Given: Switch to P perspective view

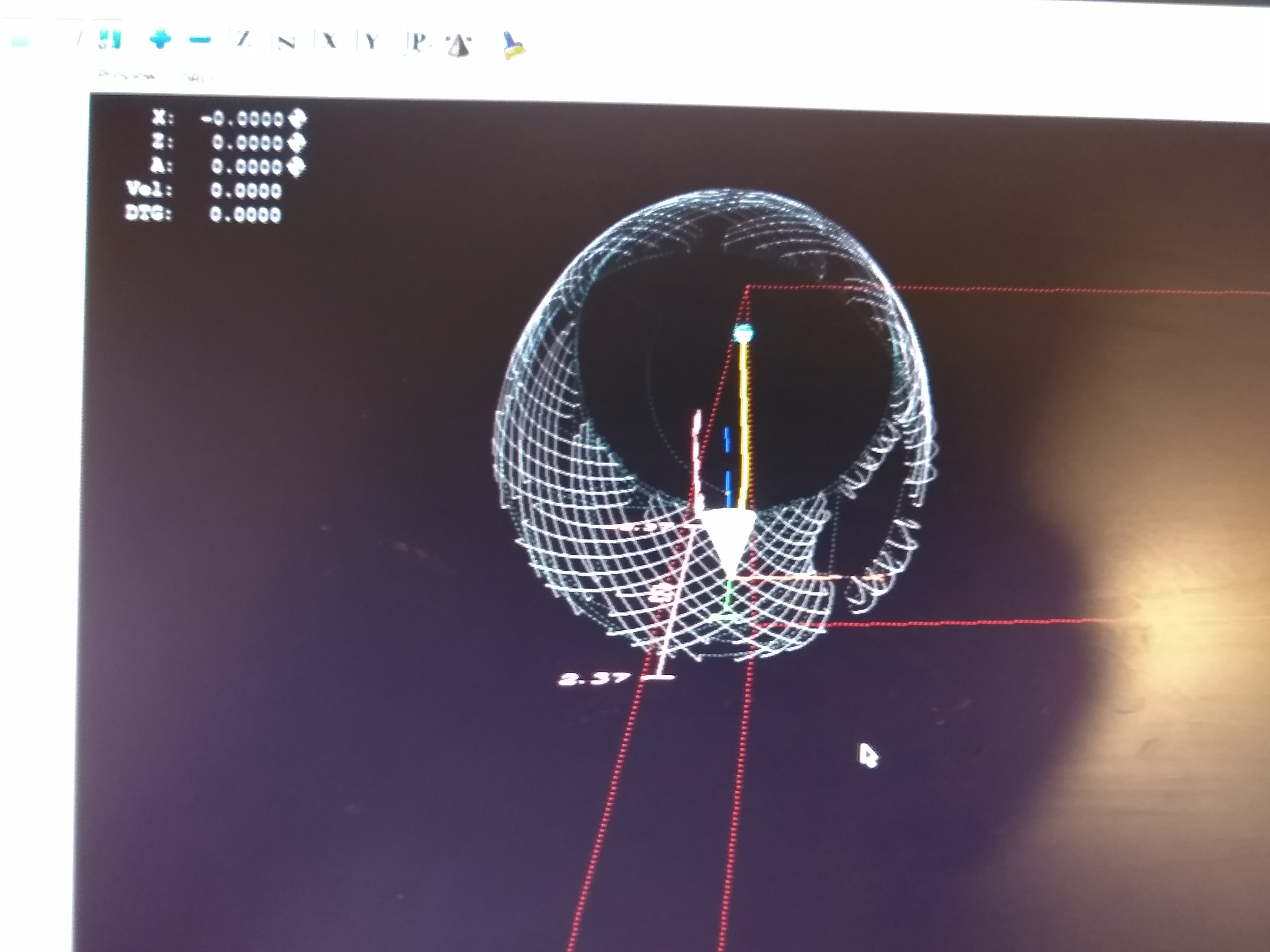Looking at the screenshot, I should point(418,42).
